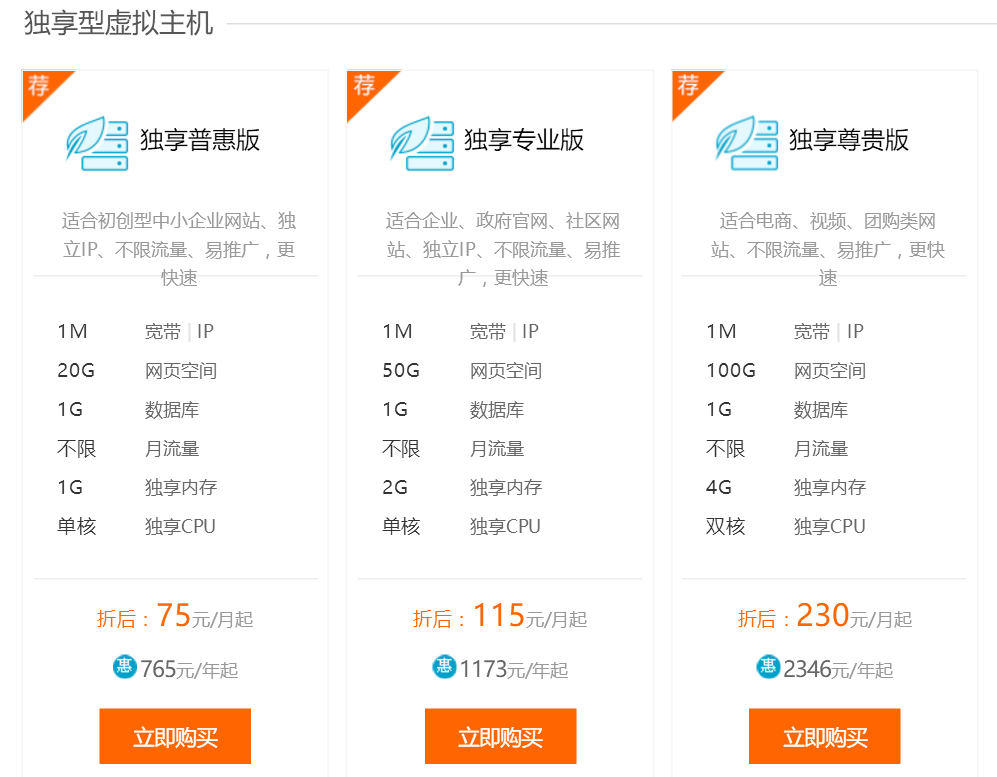The height and width of the screenshot is (777, 997).
Task: Click the 适合电商、视频、团购类网站 description text
Action: point(828,249)
